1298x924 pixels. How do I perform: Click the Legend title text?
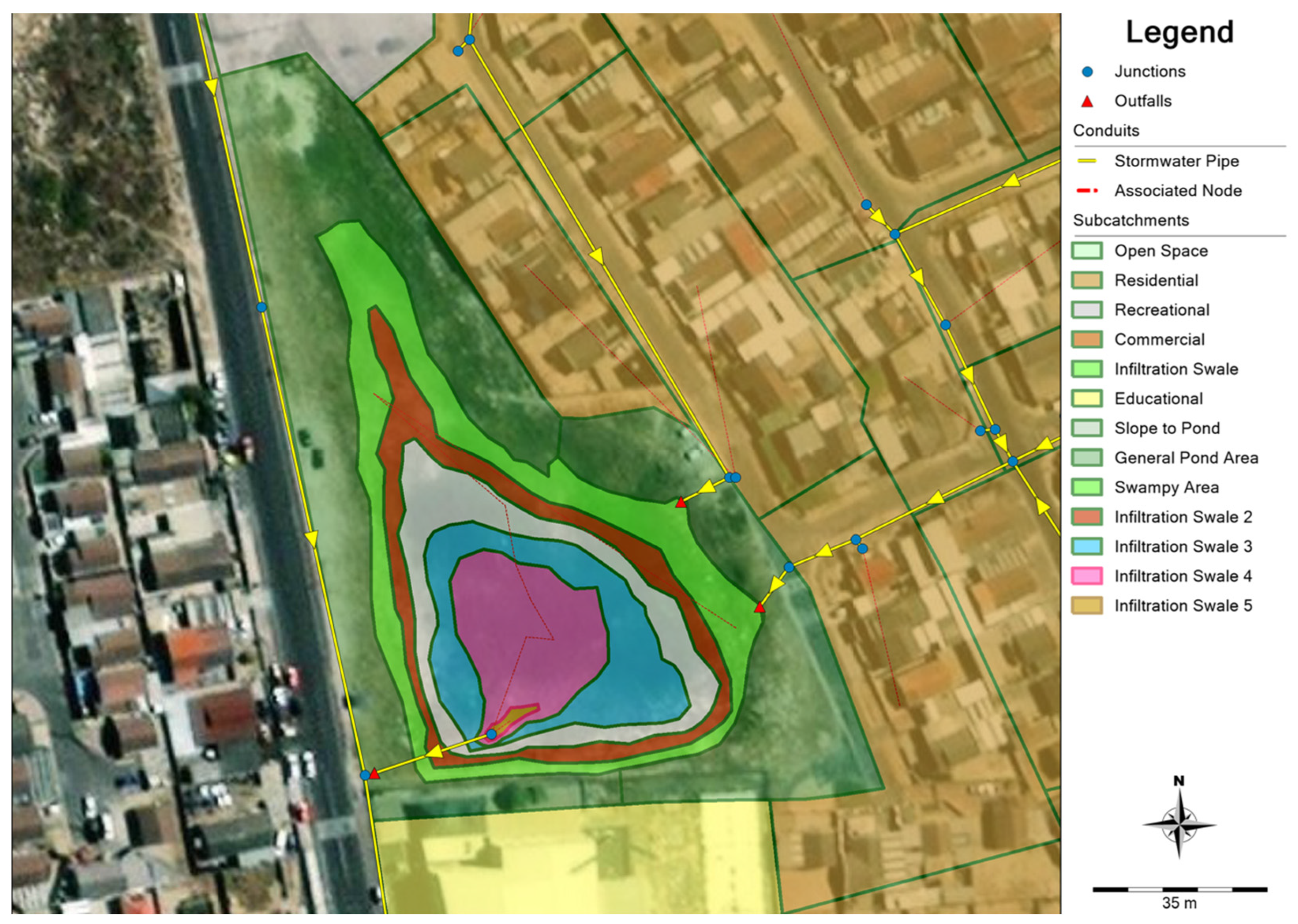[1180, 32]
